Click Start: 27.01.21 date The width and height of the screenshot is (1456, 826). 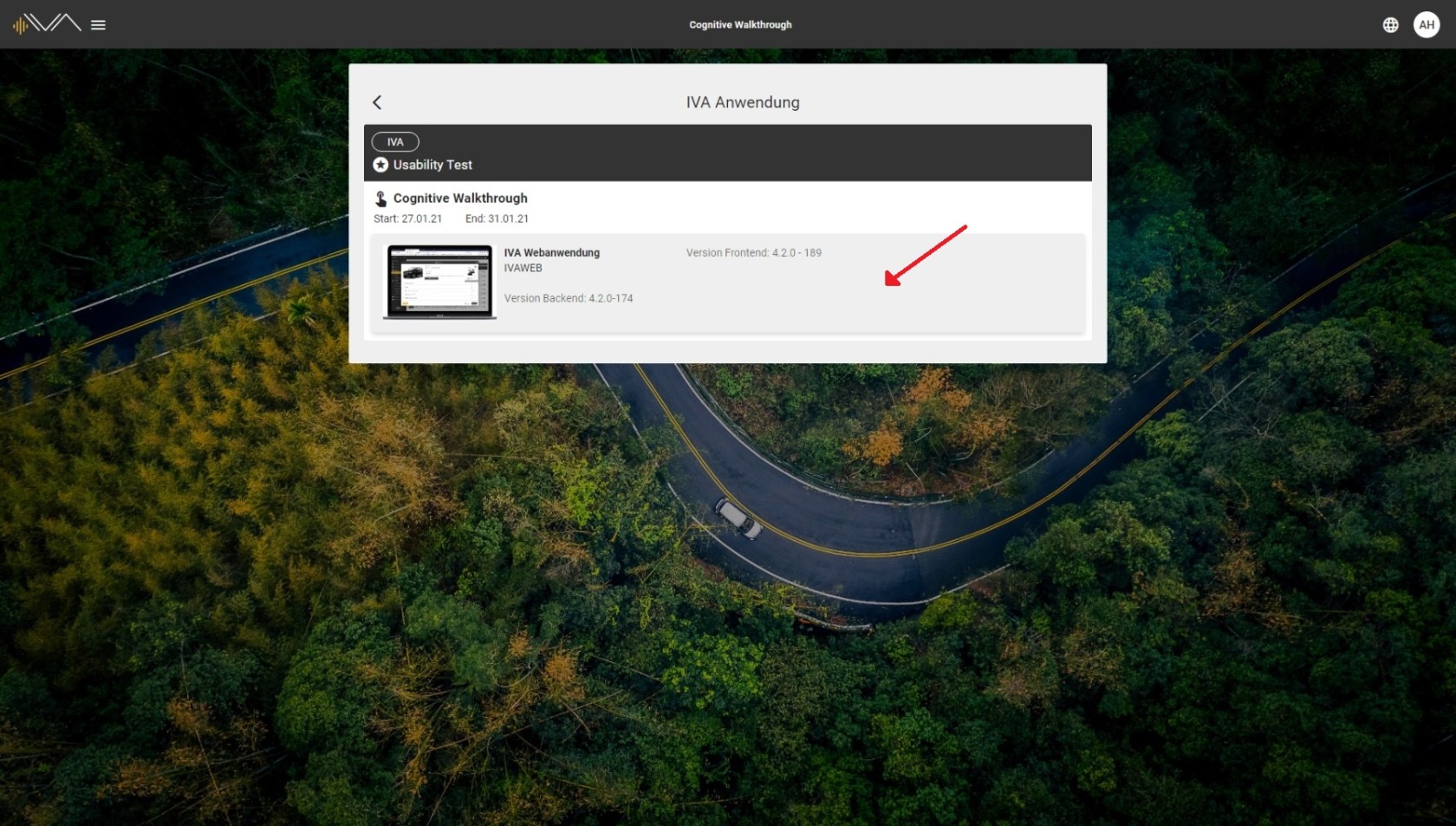click(x=408, y=218)
